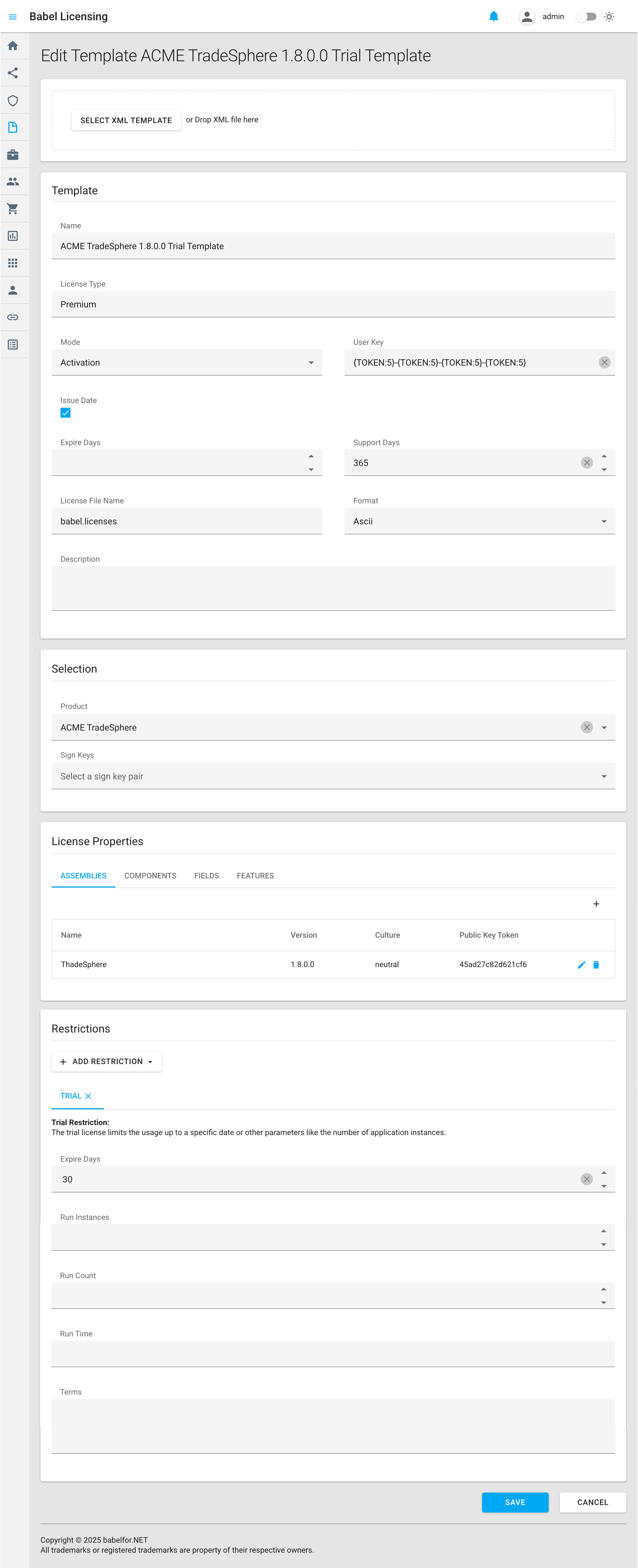638x1568 pixels.
Task: Open the shopping cart sidebar icon
Action: coord(13,209)
